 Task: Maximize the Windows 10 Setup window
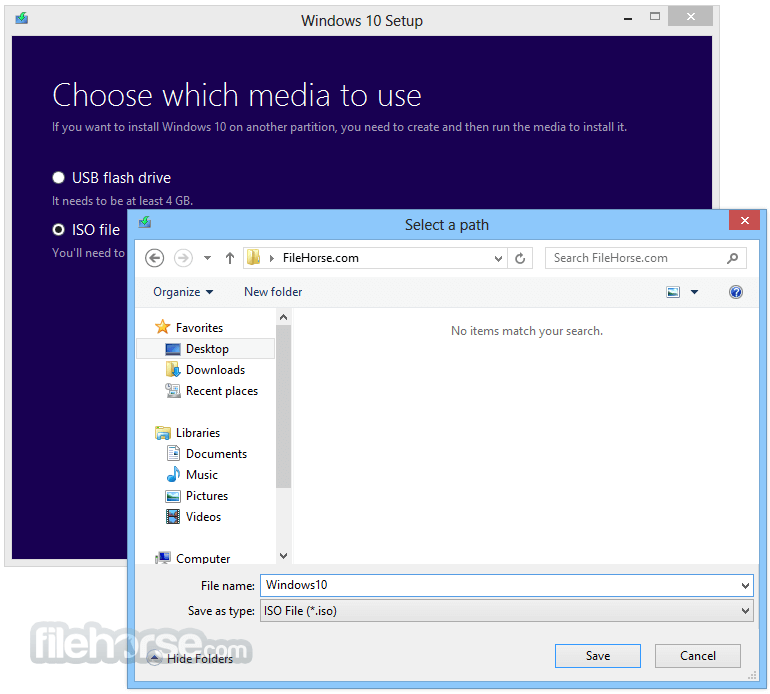(x=655, y=17)
